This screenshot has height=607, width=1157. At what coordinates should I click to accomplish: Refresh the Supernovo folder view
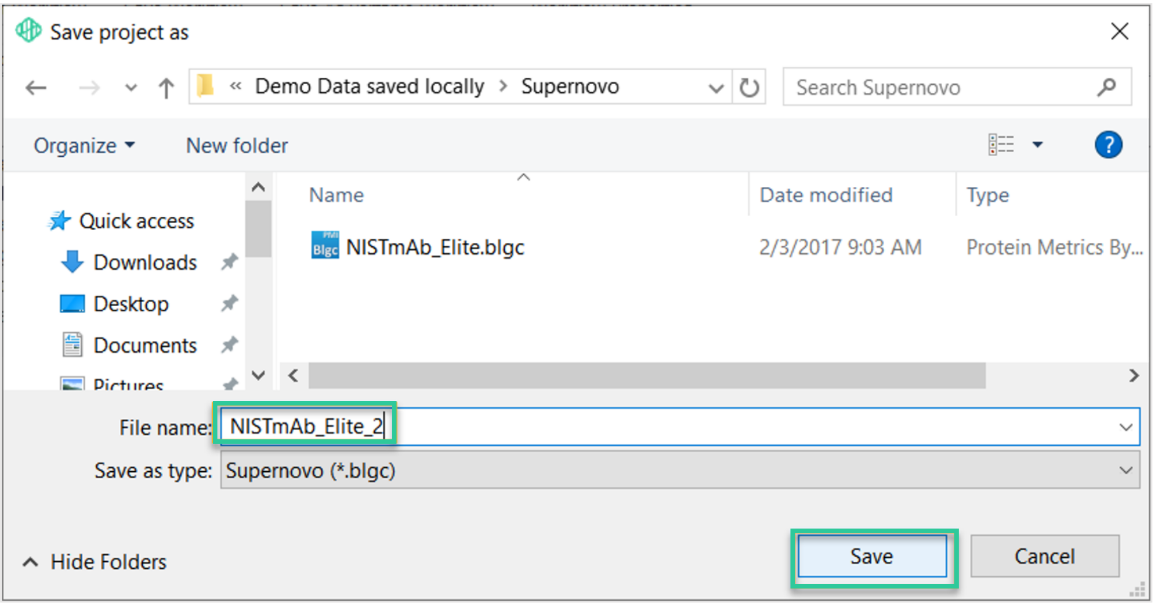749,88
